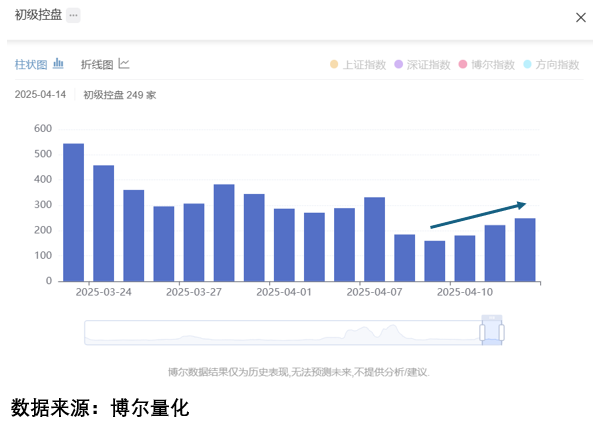This screenshot has height=426, width=601.
Task: Select the last bar for 2025-04-14
Action: click(x=525, y=250)
